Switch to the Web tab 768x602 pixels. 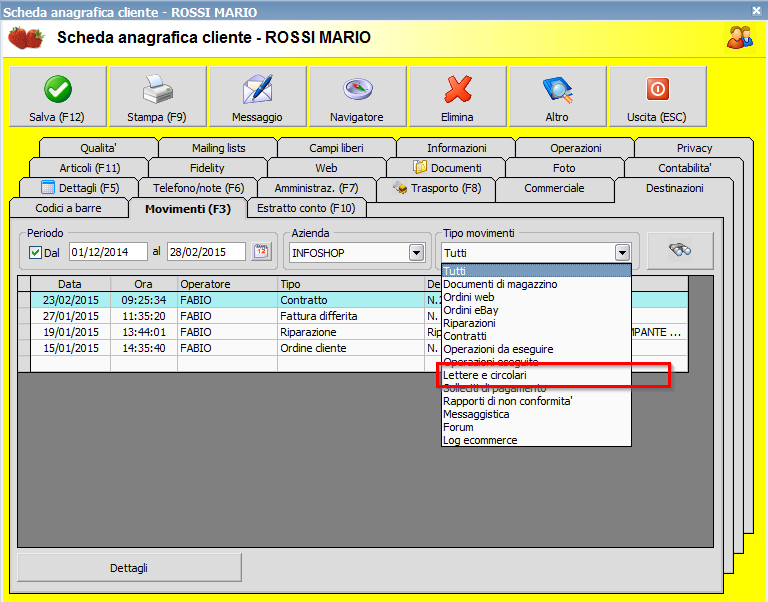326,168
